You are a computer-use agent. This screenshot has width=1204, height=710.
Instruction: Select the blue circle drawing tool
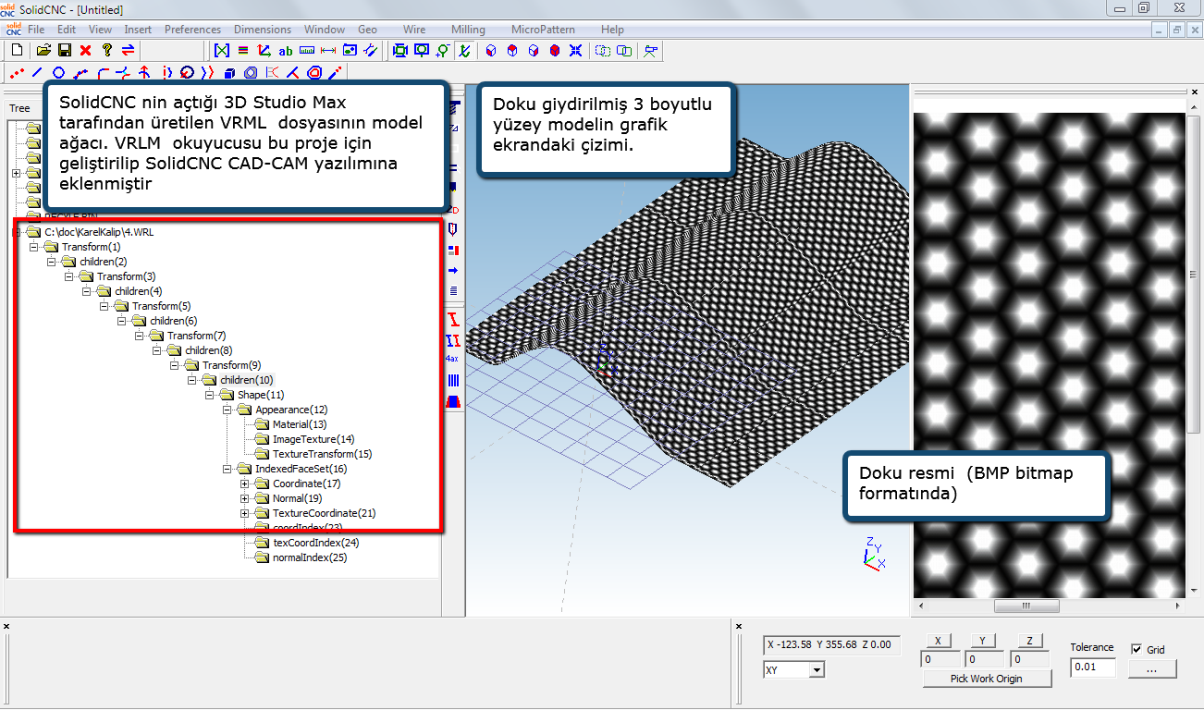59,73
